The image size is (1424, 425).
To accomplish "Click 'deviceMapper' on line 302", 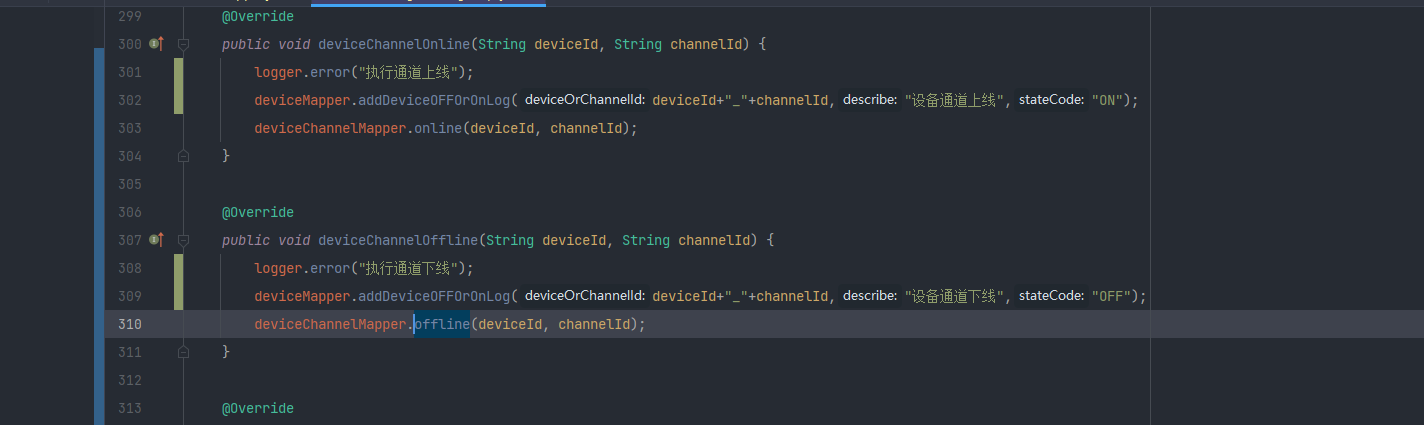I will 302,100.
